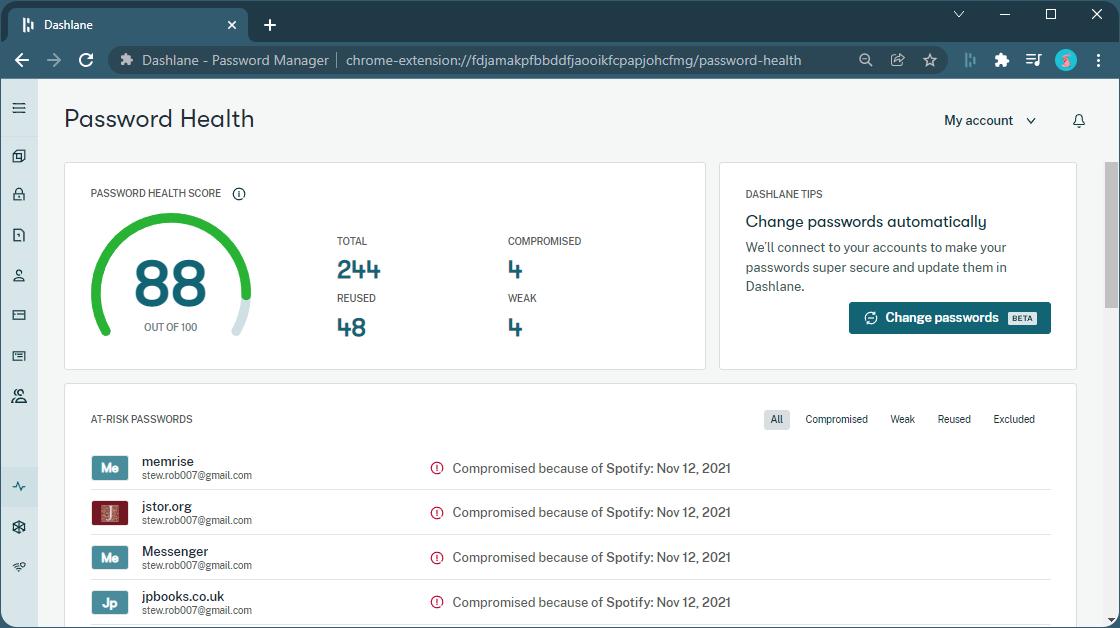Close the Dashlane browser tab

[231, 25]
